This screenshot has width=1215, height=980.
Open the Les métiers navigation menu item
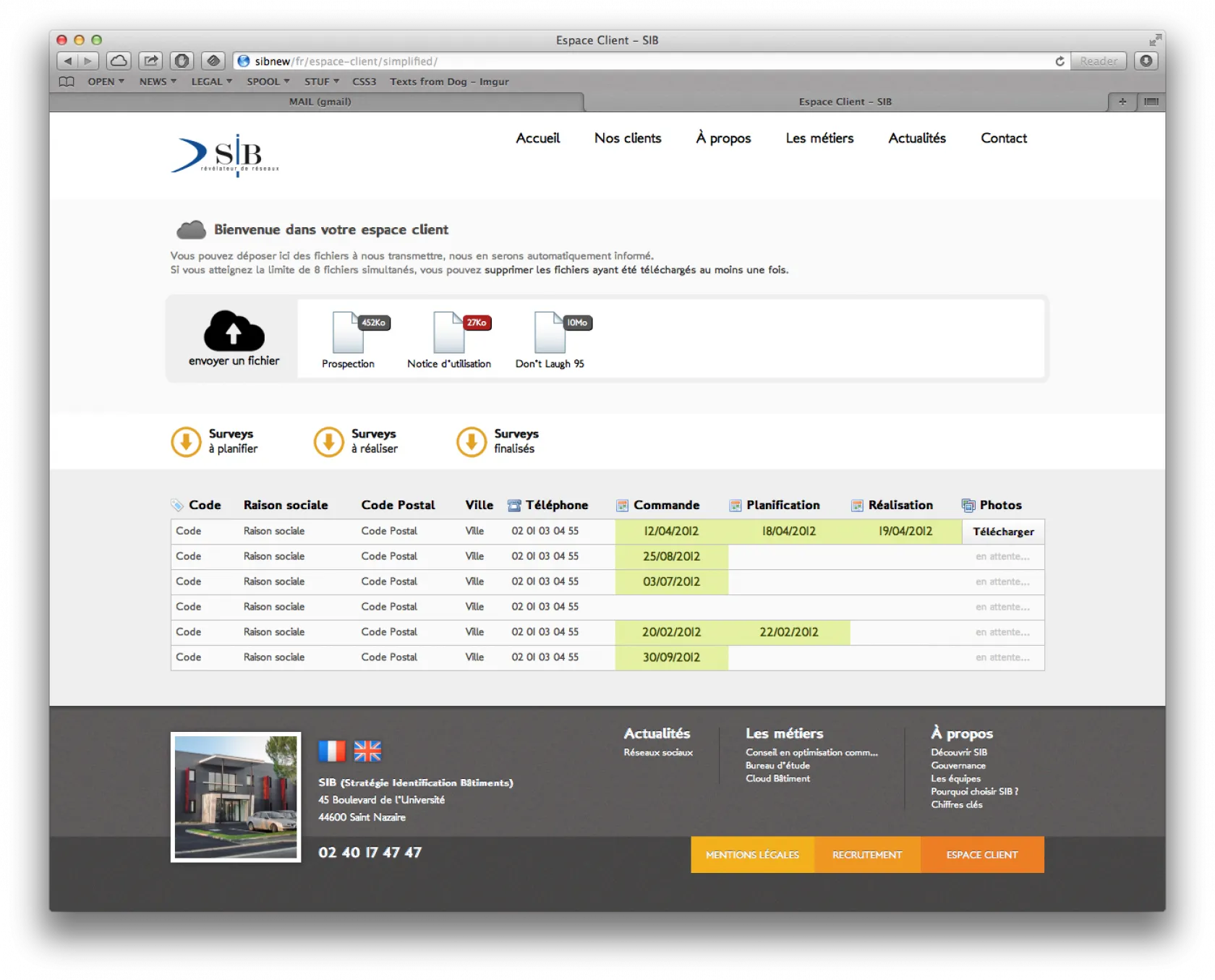[819, 138]
